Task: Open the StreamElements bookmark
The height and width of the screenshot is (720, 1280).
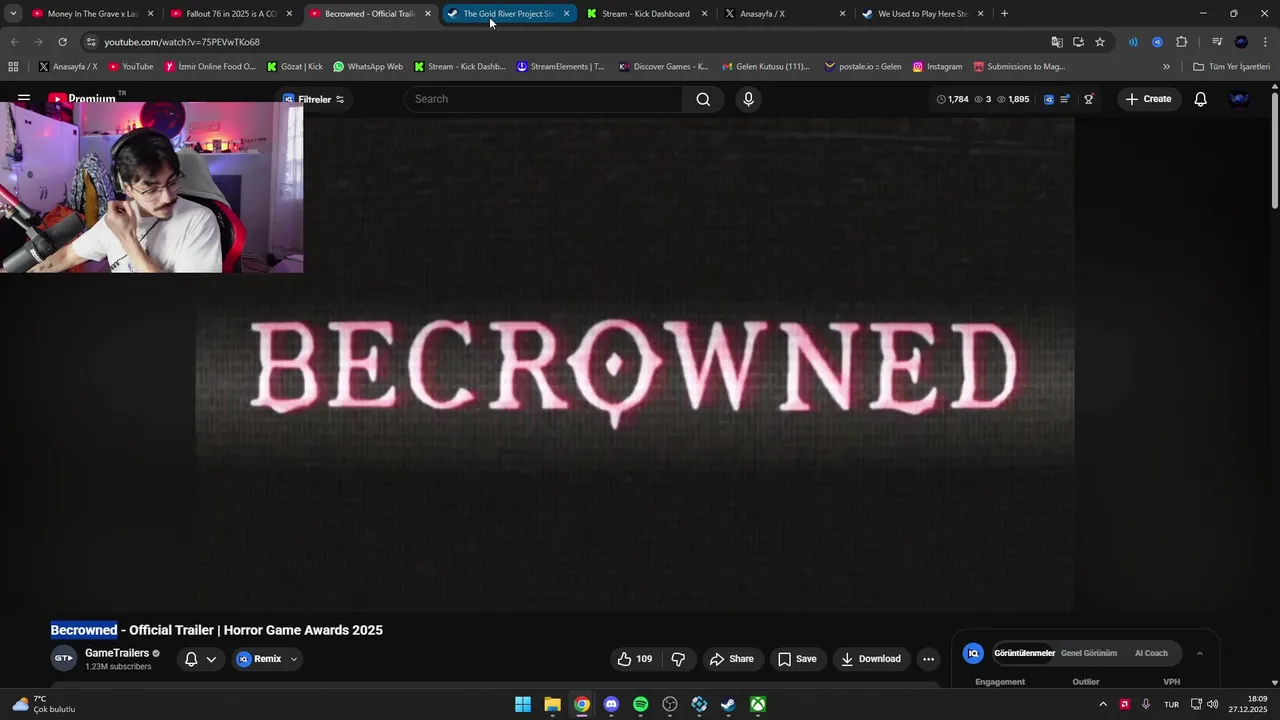Action: tap(560, 67)
